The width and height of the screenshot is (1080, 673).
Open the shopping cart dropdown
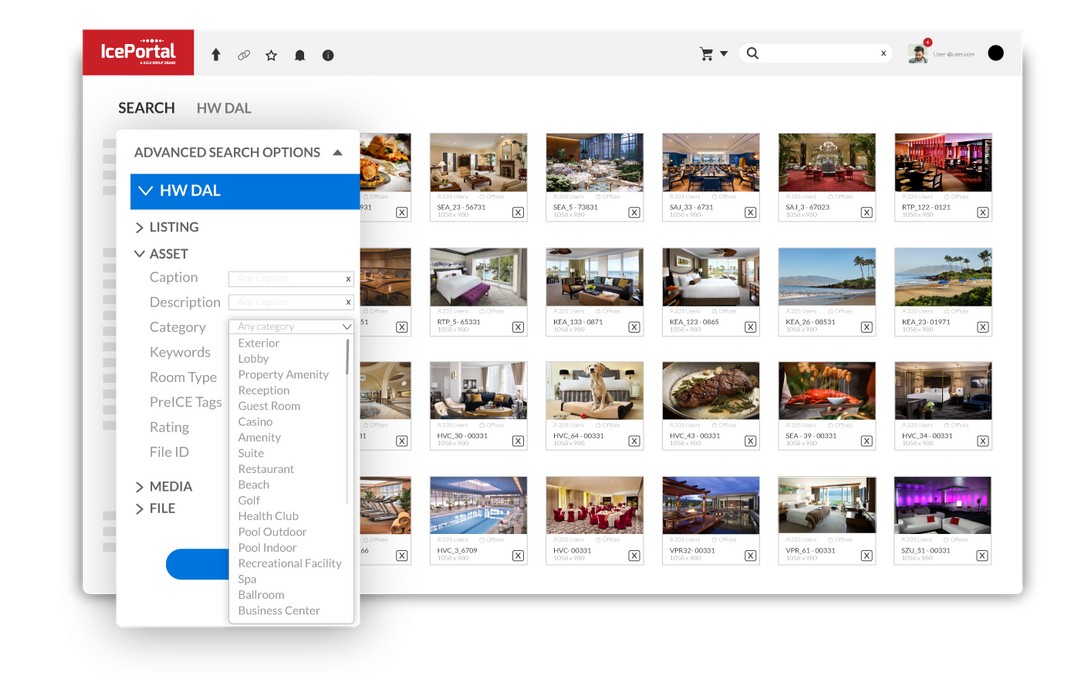(713, 54)
